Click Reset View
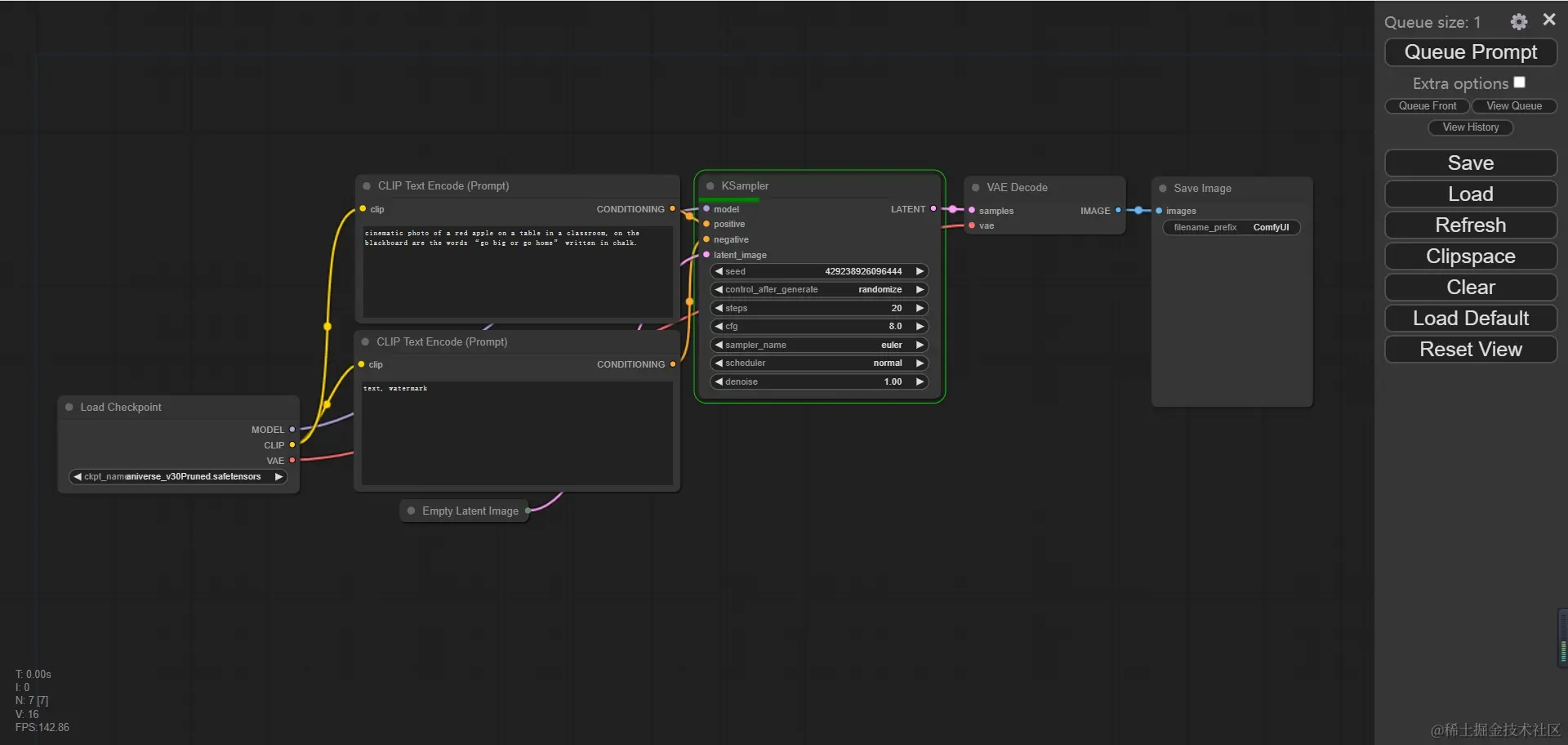The image size is (1568, 745). (1471, 350)
